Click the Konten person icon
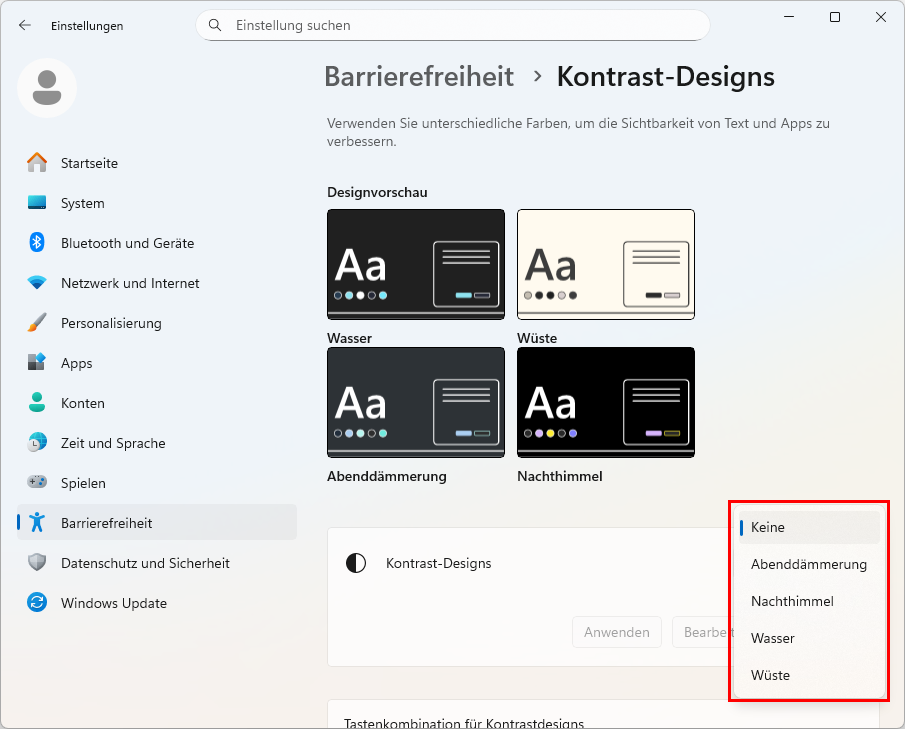This screenshot has height=729, width=905. [37, 402]
